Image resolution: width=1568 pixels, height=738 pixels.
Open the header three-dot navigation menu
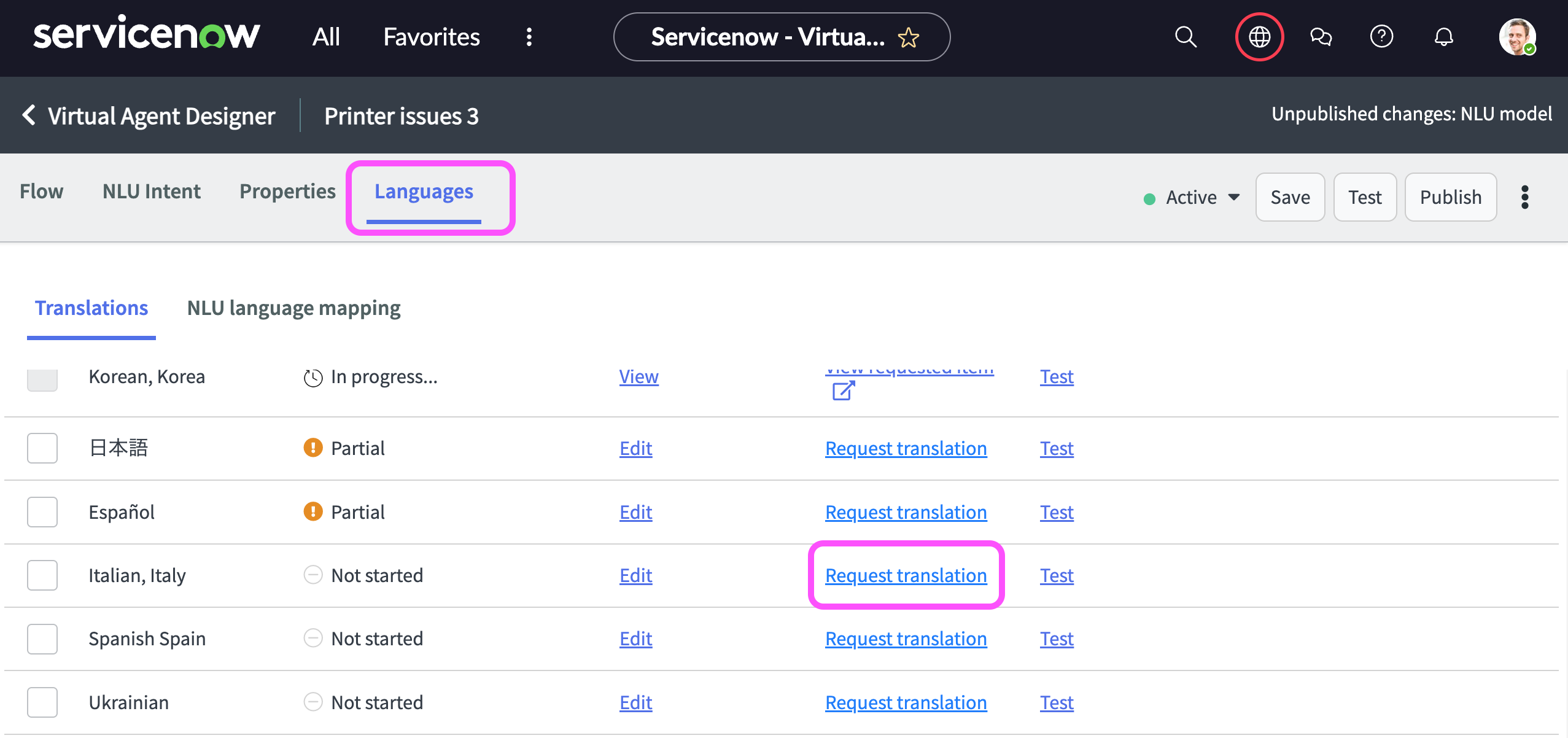[x=529, y=37]
